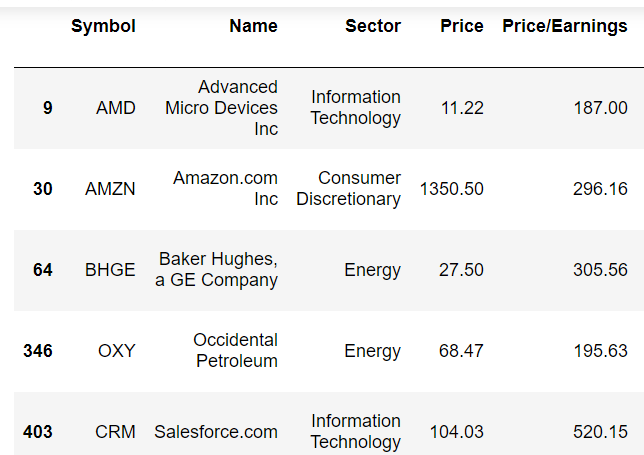Click the Price column header

click(x=461, y=26)
